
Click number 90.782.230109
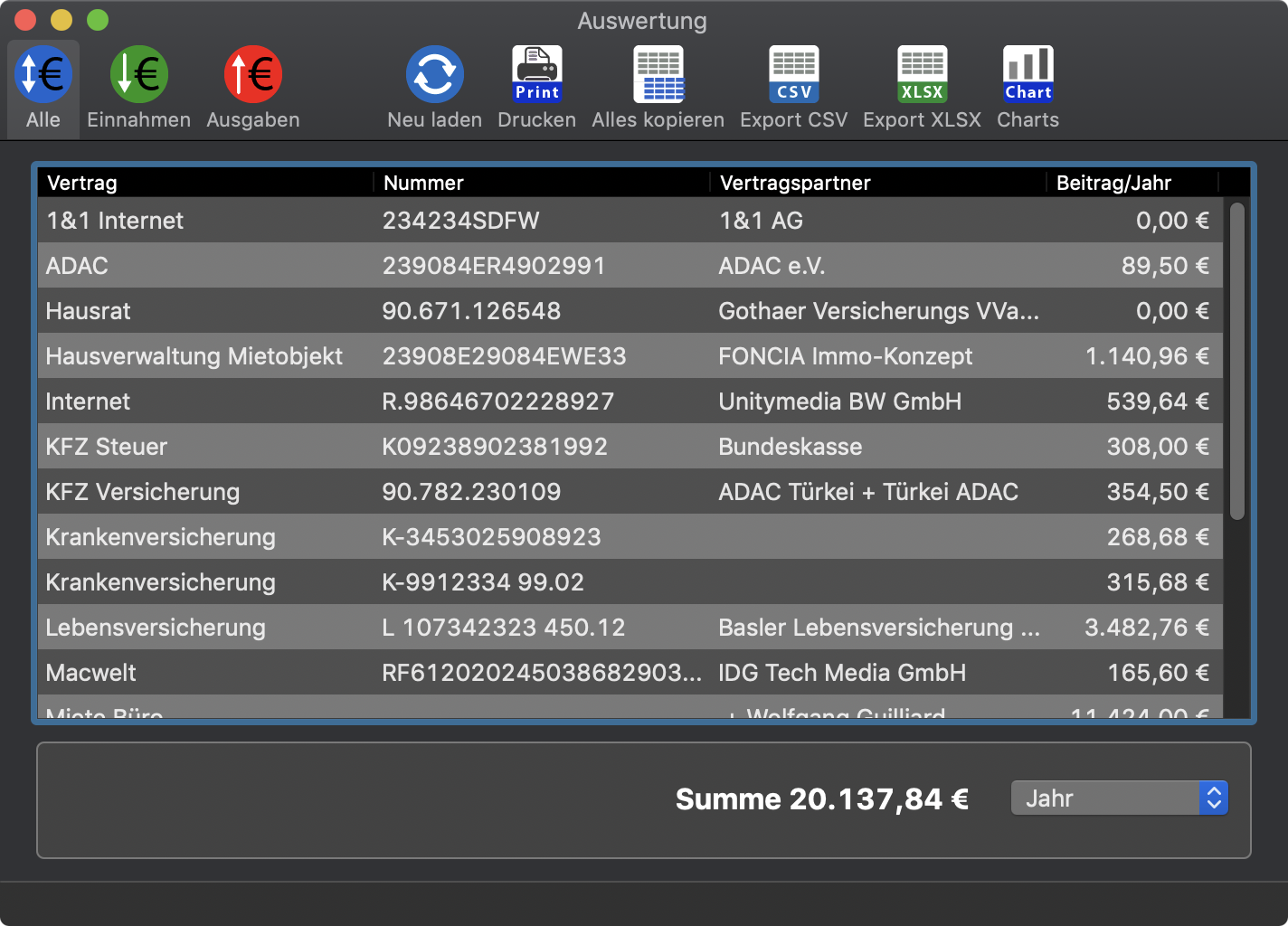[471, 492]
